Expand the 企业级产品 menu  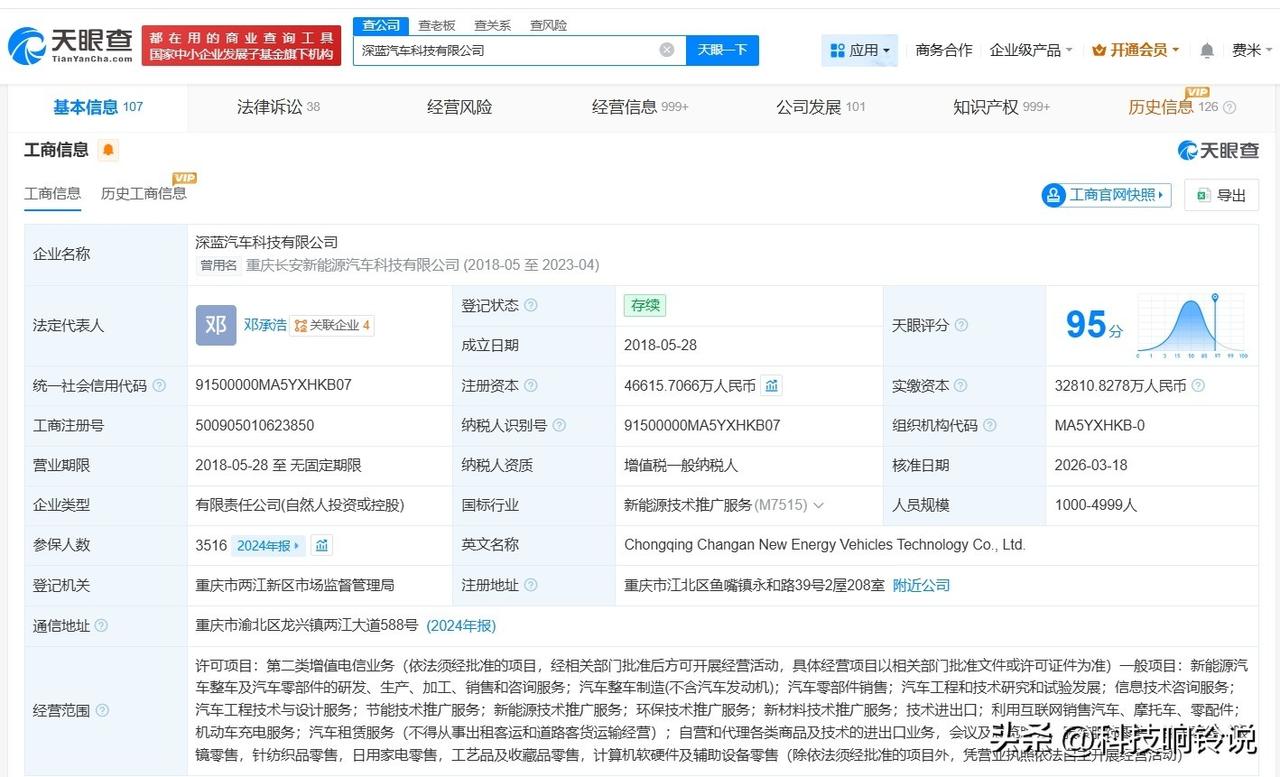coord(1031,50)
